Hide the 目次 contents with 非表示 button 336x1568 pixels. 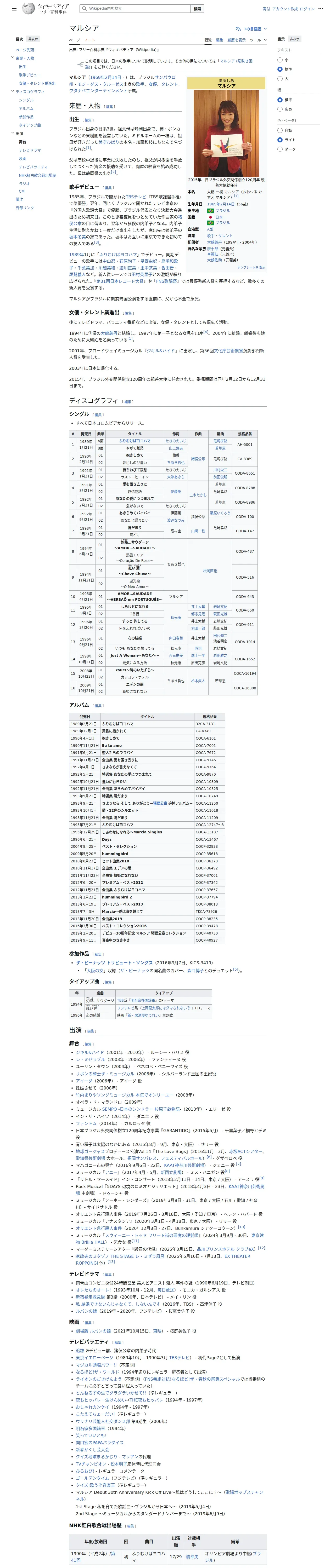(33, 39)
